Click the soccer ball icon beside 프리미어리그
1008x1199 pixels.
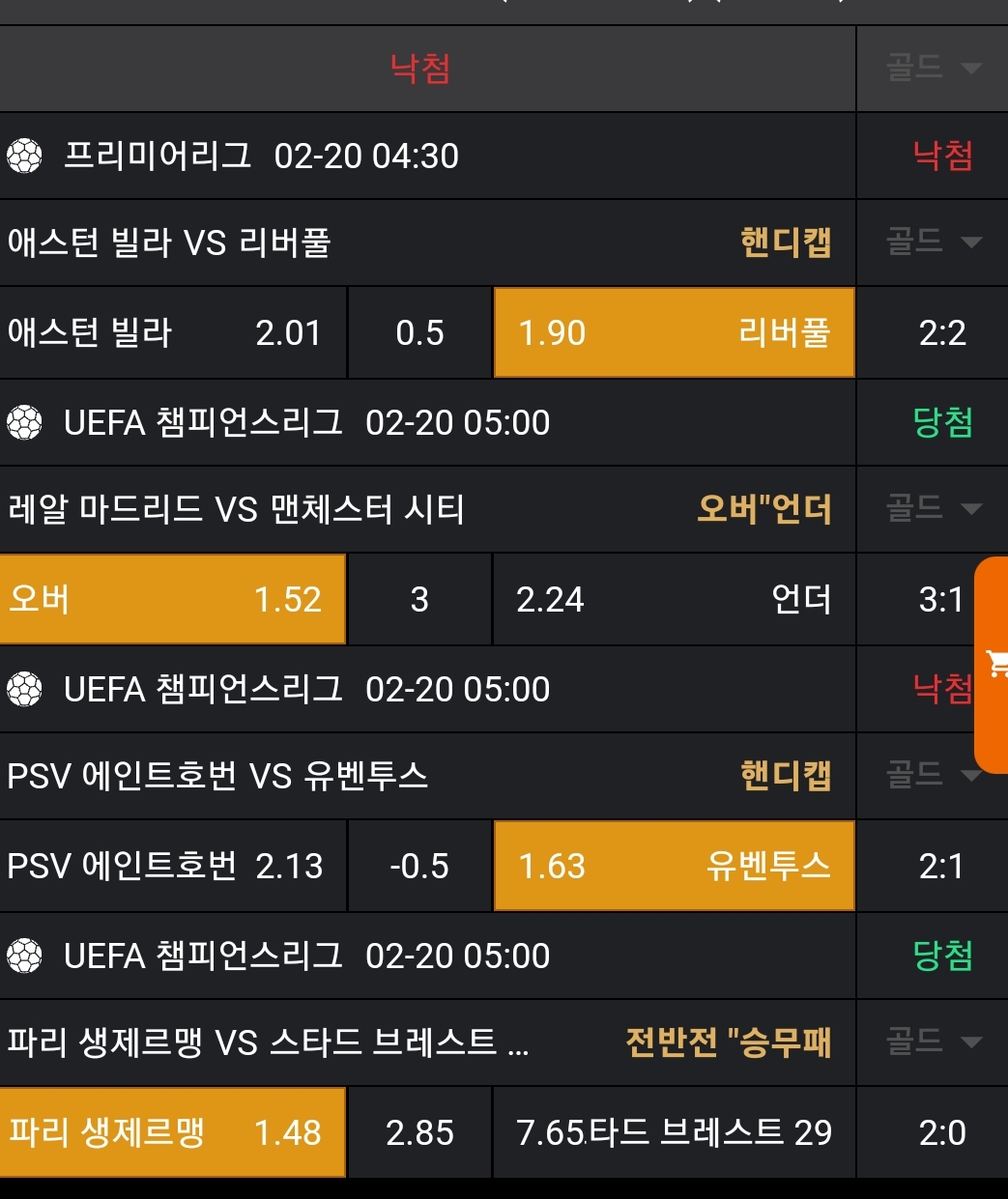(25, 156)
